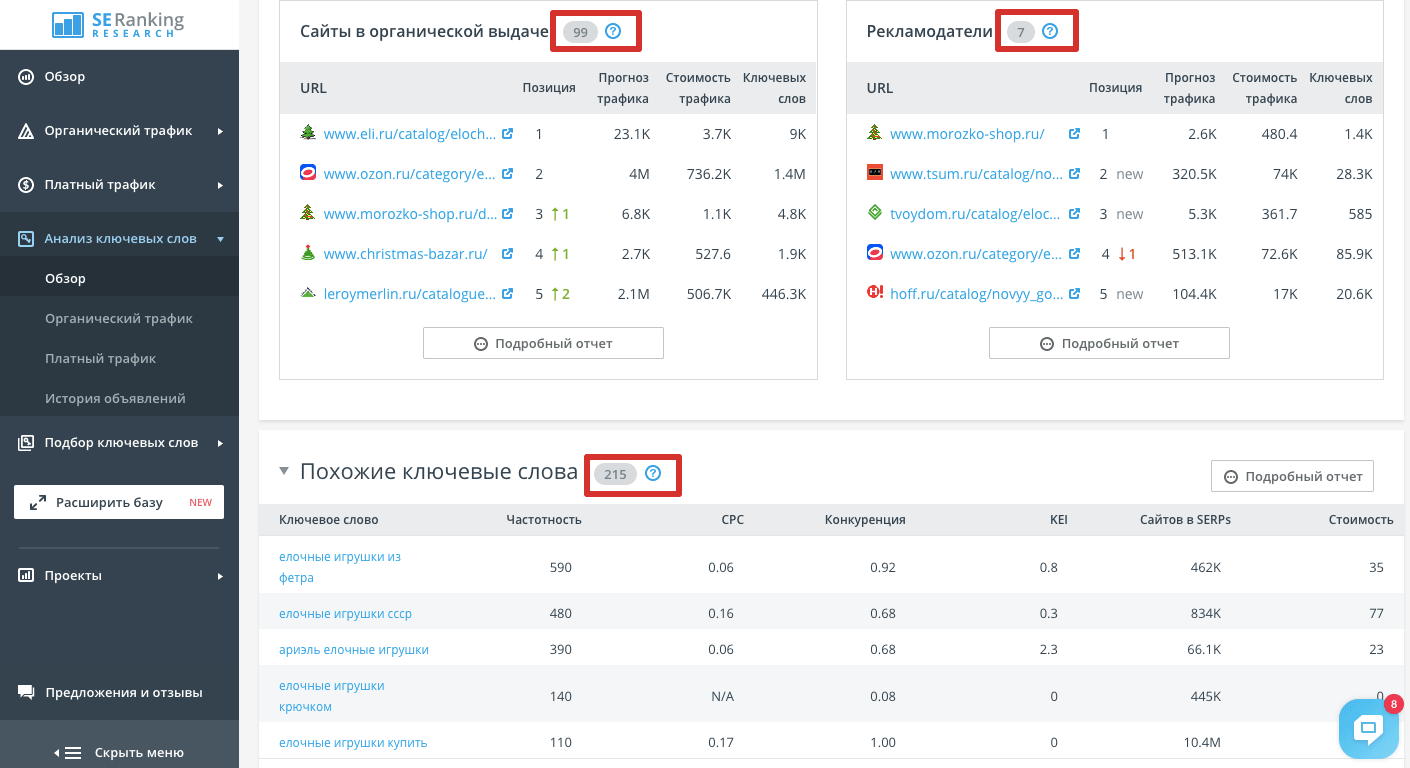Click cost value 77 in ссср row

point(1376,613)
